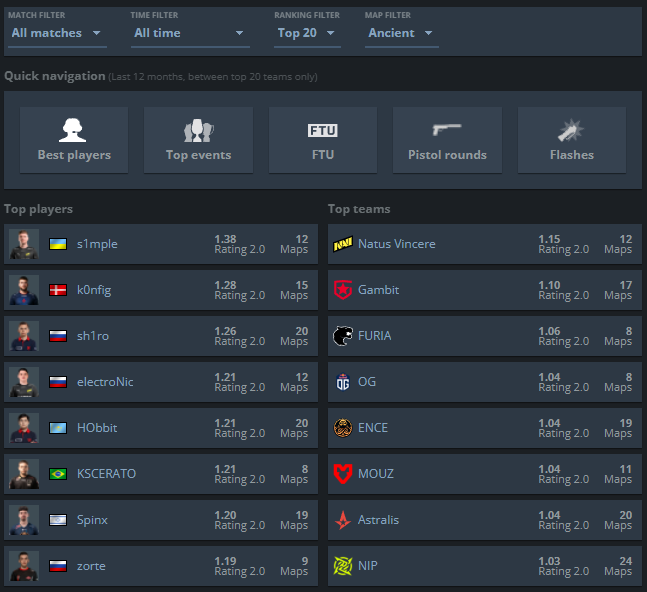
Task: Open Best players quick navigation
Action: coord(74,140)
